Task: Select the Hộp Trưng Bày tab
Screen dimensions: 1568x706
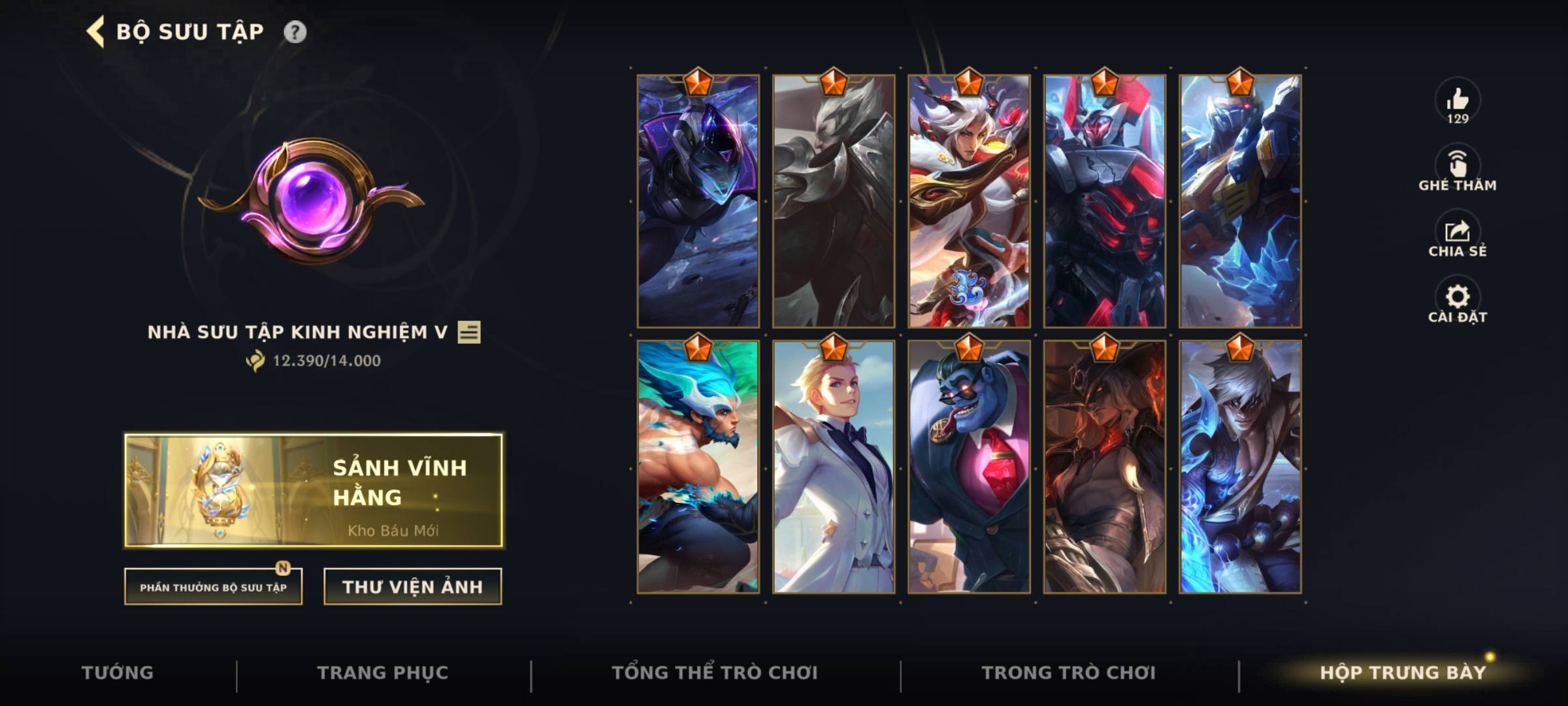Action: point(1403,673)
